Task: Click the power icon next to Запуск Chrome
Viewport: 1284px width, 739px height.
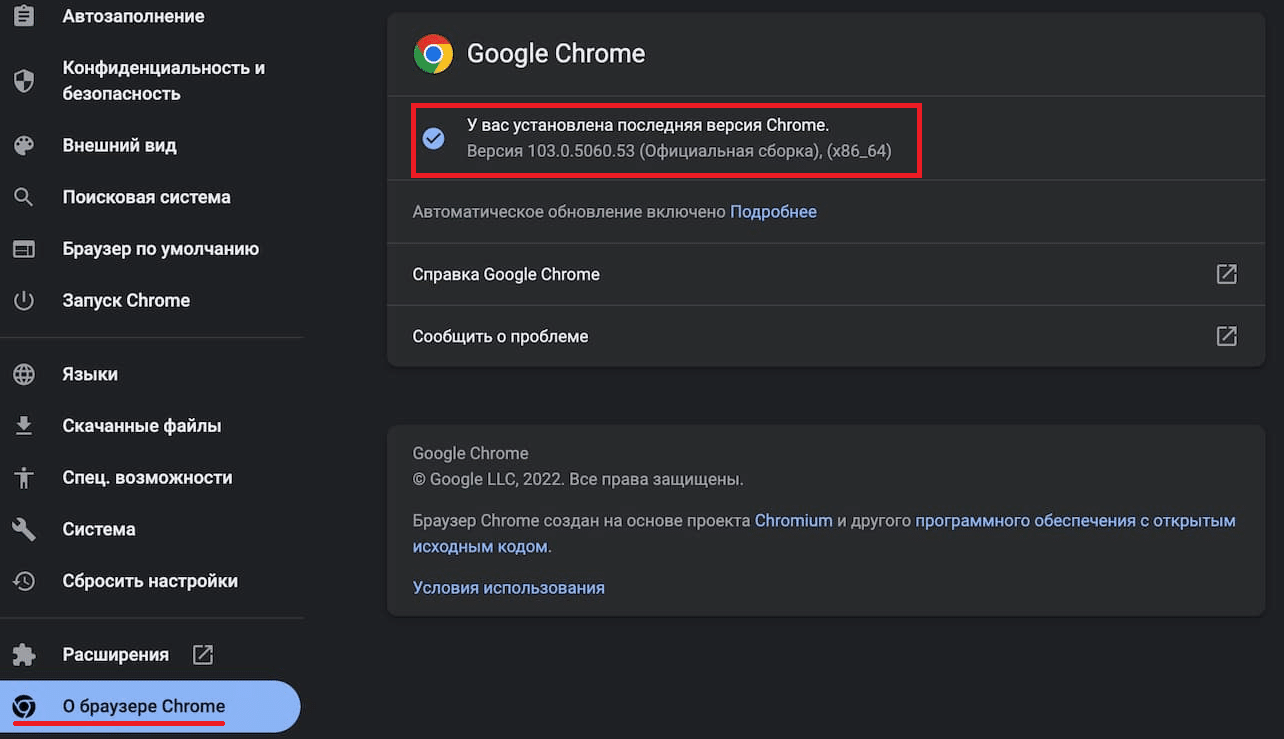Action: click(x=24, y=300)
